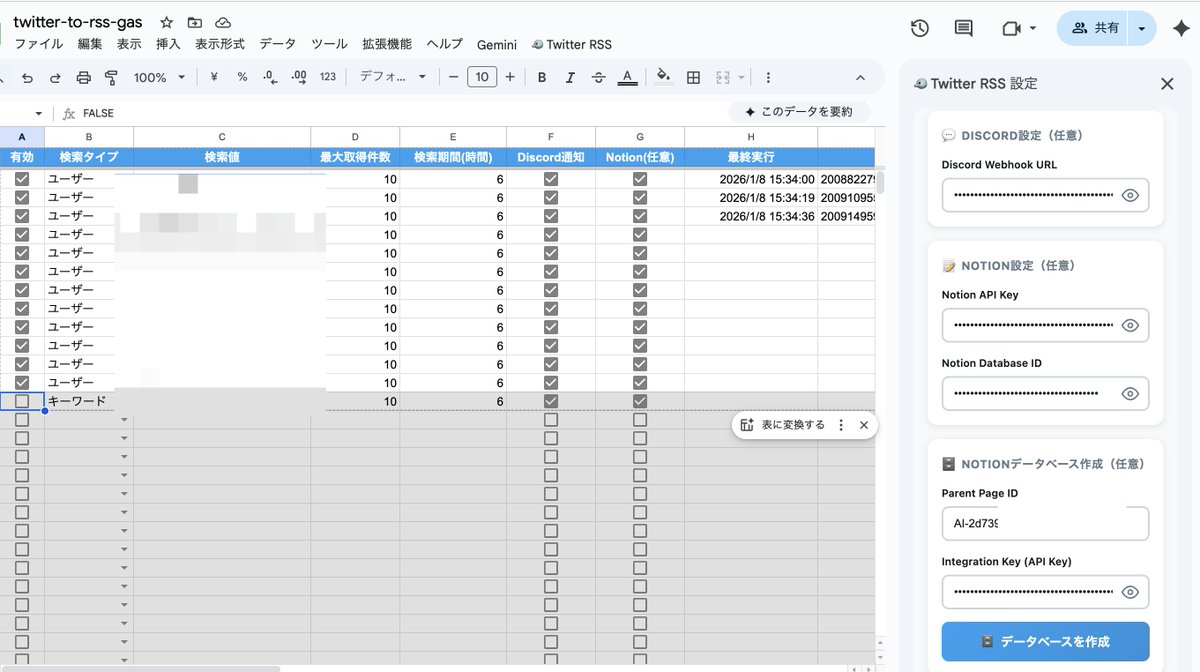Open the ファイル menu
This screenshot has height=672, width=1200.
[x=38, y=44]
